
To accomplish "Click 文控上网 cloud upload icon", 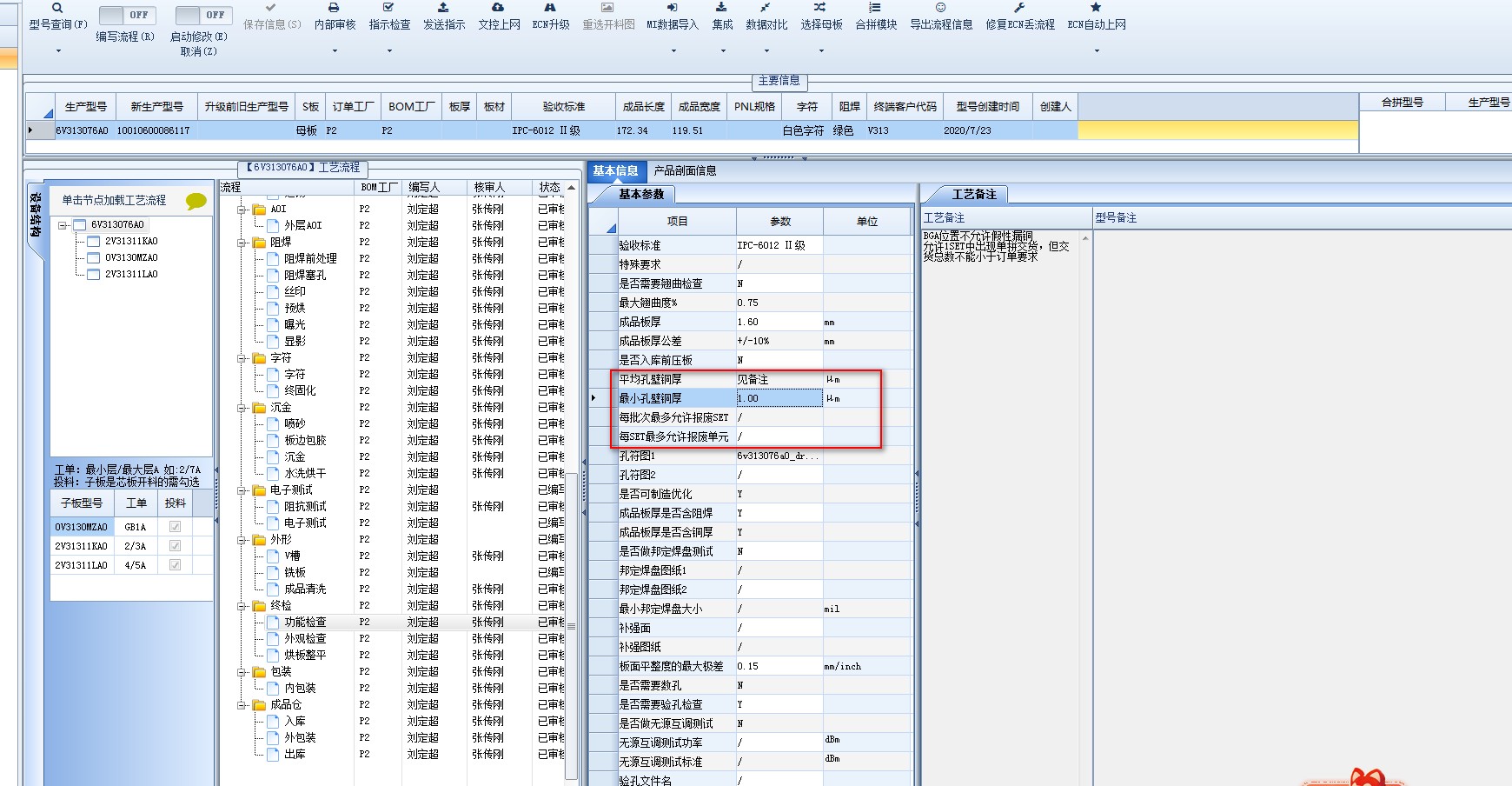I will [x=498, y=8].
